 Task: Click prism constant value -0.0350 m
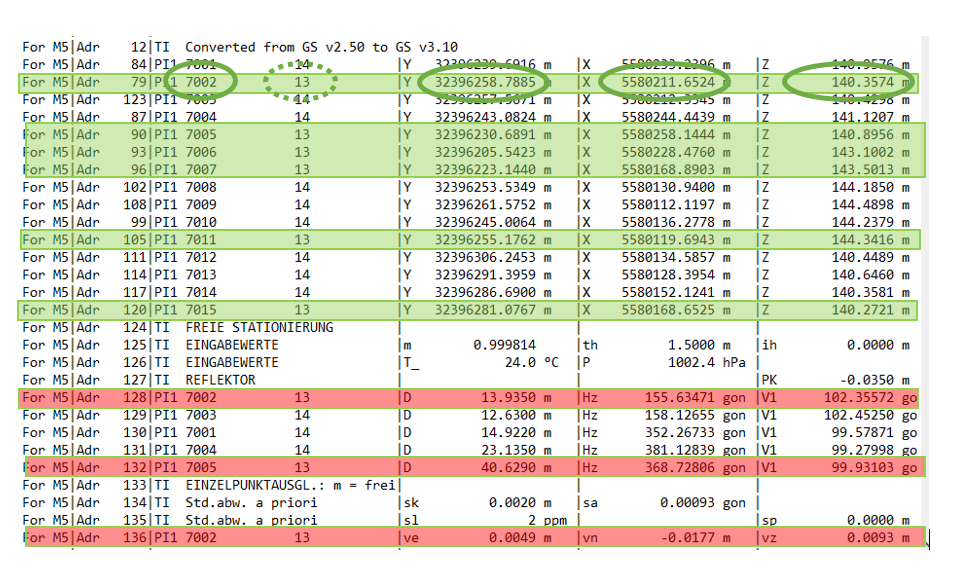point(875,380)
